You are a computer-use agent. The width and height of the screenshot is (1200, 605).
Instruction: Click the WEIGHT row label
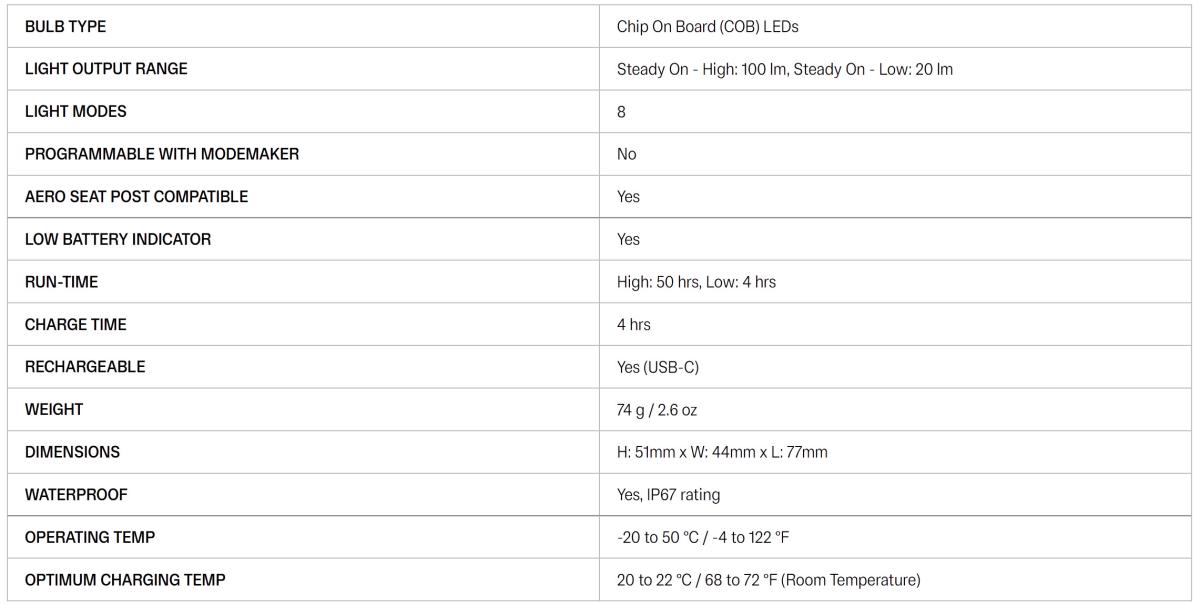pyautogui.click(x=54, y=409)
